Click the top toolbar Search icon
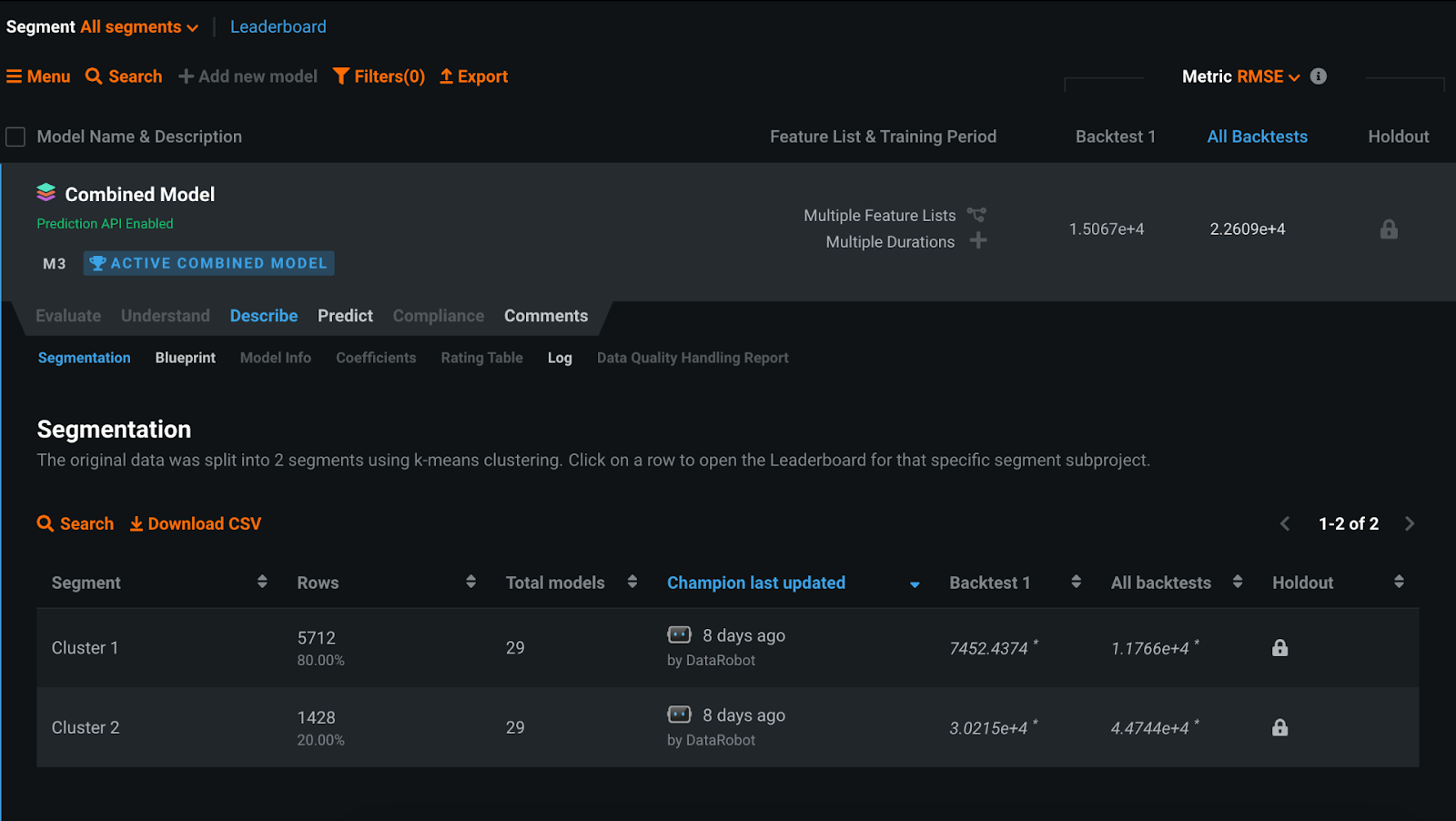 94,76
